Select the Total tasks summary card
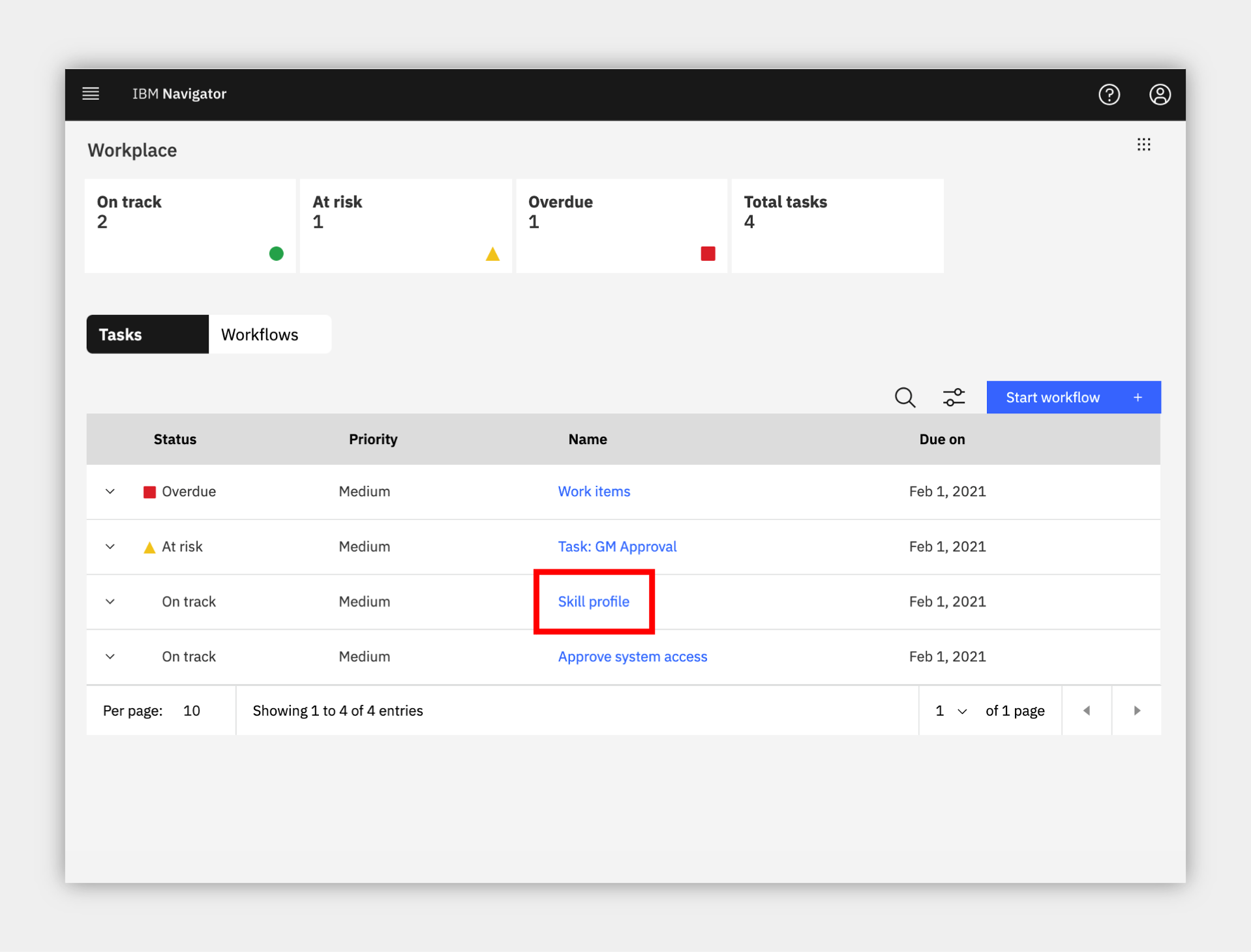 point(837,226)
